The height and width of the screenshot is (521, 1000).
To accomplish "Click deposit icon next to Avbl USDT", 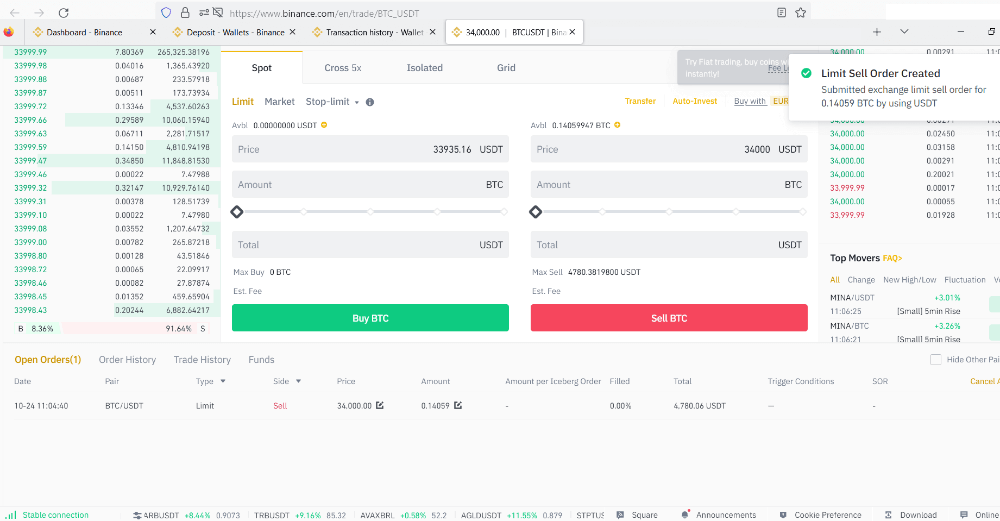I will click(x=324, y=125).
